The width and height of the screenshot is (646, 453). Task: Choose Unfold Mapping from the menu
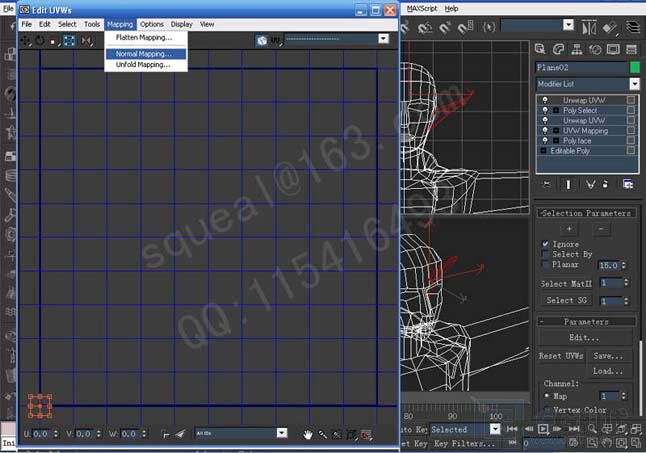tap(143, 64)
